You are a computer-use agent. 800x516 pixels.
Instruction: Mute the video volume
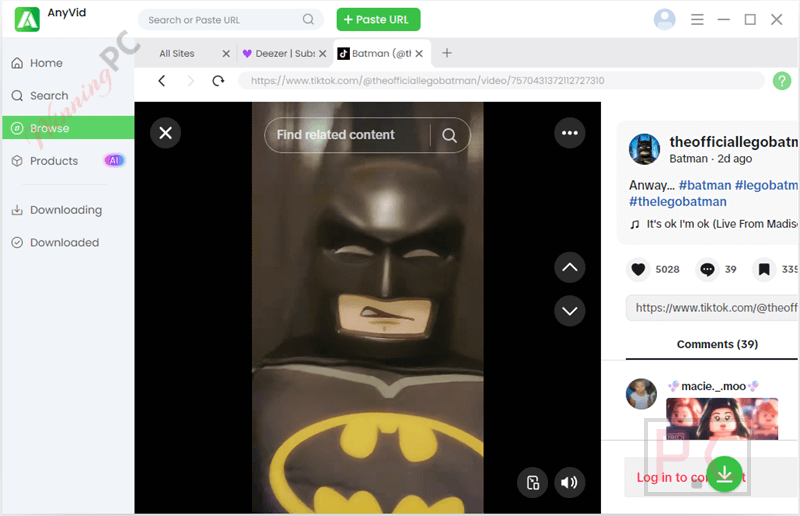point(569,482)
